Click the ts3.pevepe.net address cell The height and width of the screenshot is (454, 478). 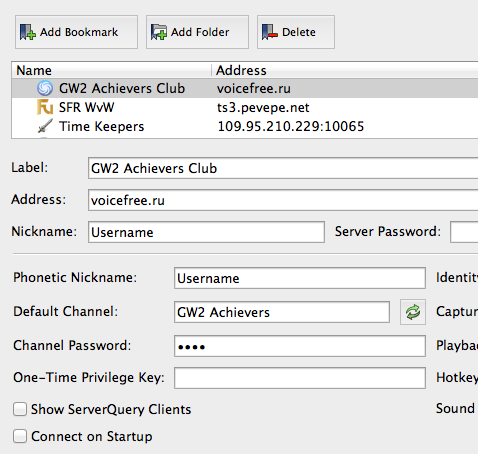tap(263, 108)
